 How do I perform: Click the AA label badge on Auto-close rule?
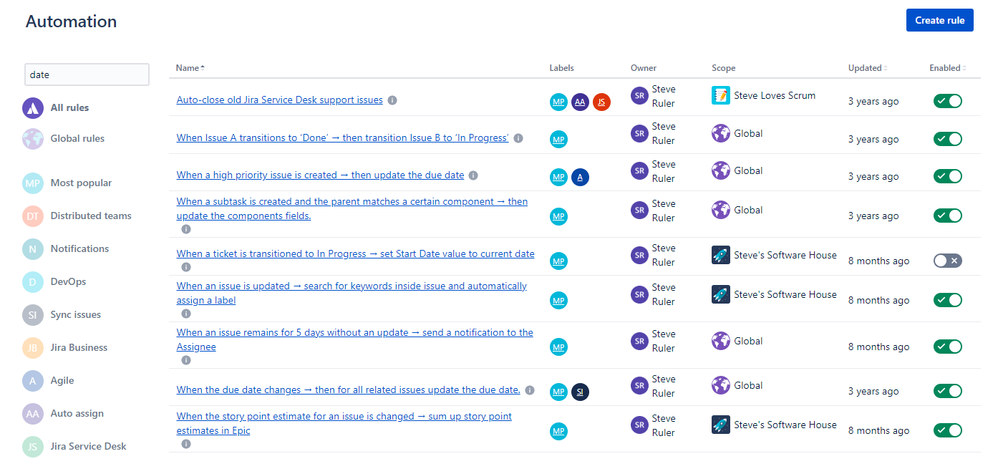coord(580,102)
